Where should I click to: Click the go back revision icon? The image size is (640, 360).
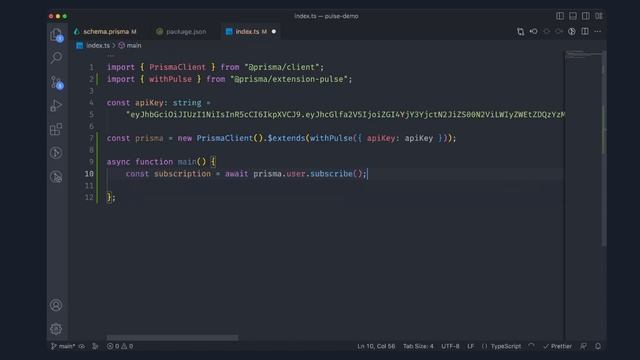(x=533, y=31)
